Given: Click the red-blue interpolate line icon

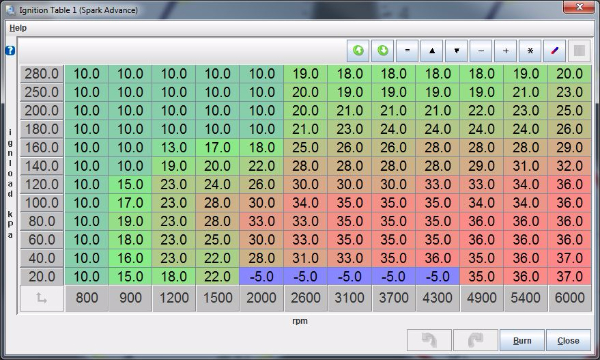Looking at the screenshot, I should pos(554,50).
